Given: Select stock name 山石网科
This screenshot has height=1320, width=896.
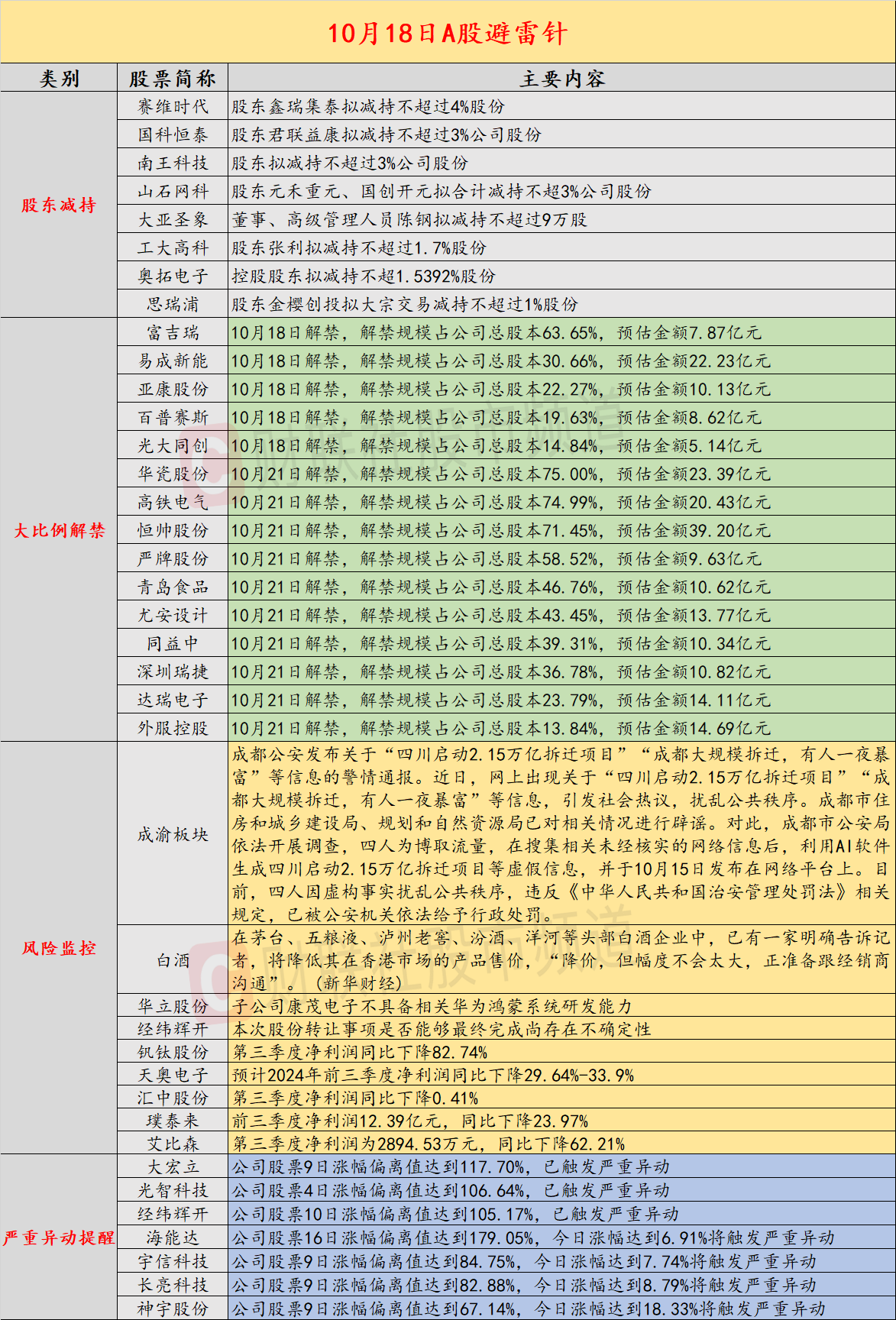Looking at the screenshot, I should pos(173,192).
